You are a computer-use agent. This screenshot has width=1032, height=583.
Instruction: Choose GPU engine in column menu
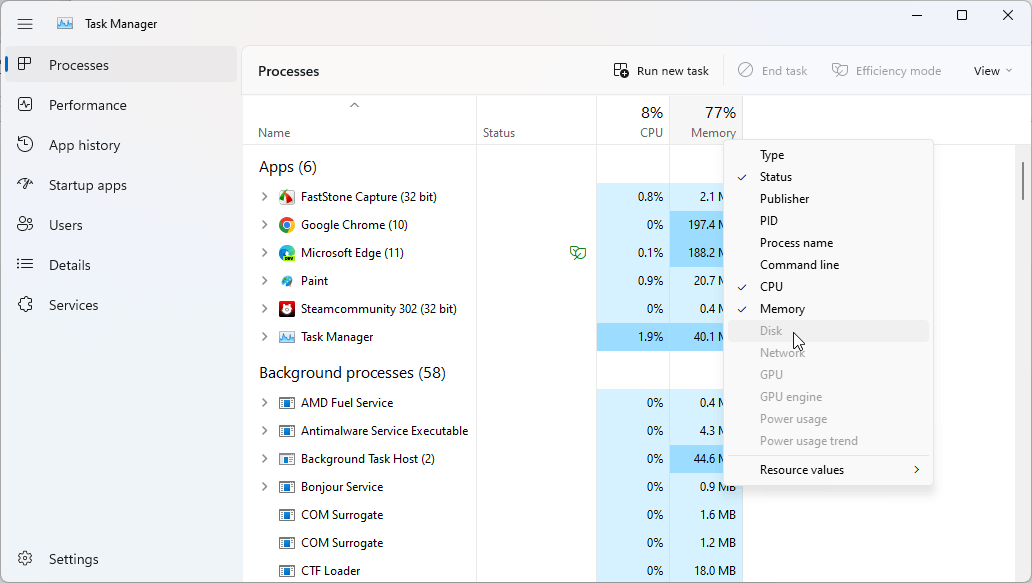click(829, 397)
